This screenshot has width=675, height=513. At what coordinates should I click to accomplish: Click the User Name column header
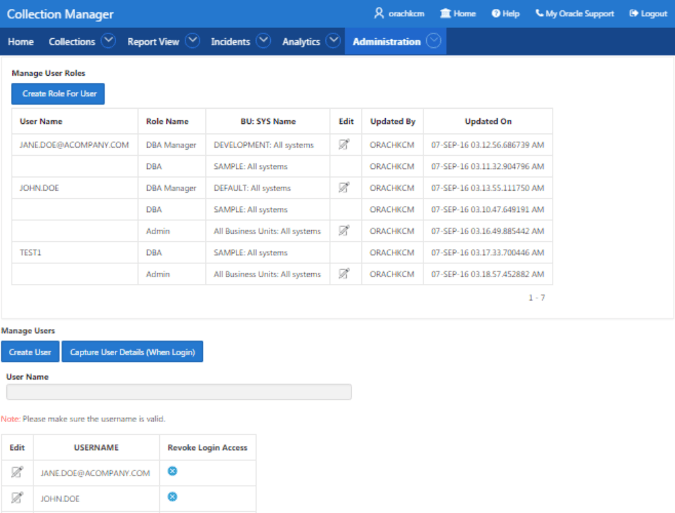tap(41, 121)
